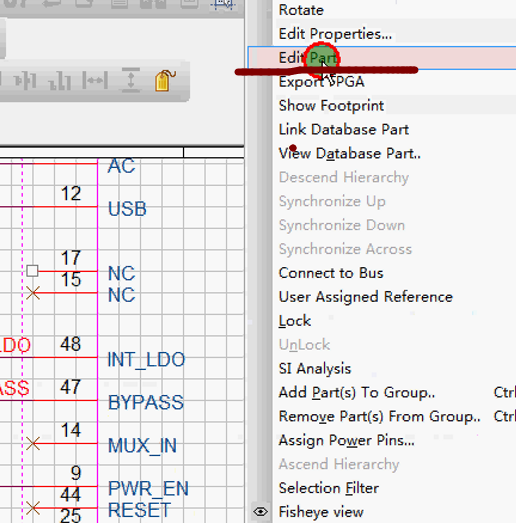Click the no-connect X on pin 15
Image resolution: width=516 pixels, height=523 pixels.
click(33, 293)
